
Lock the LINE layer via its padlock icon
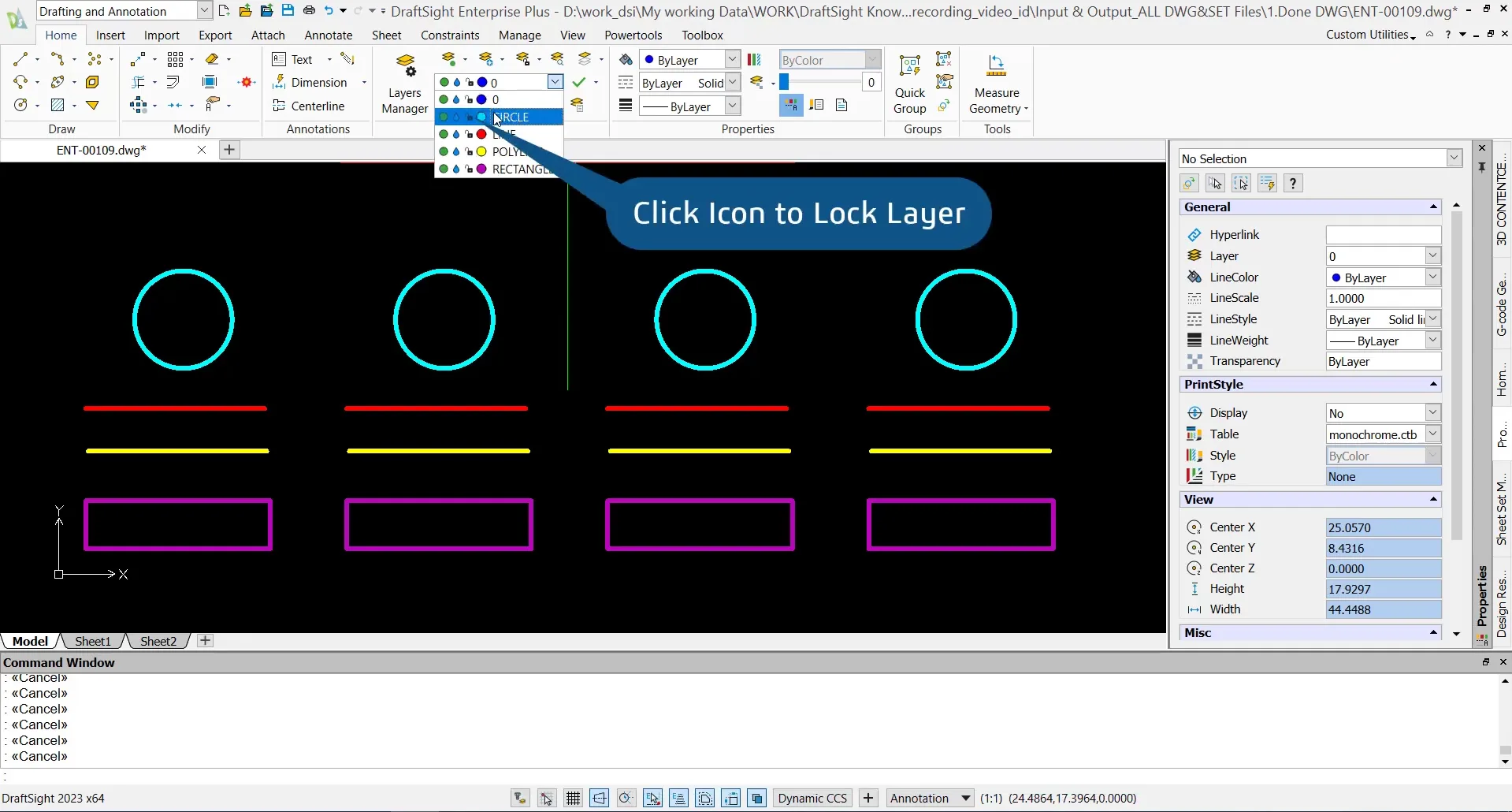point(469,135)
